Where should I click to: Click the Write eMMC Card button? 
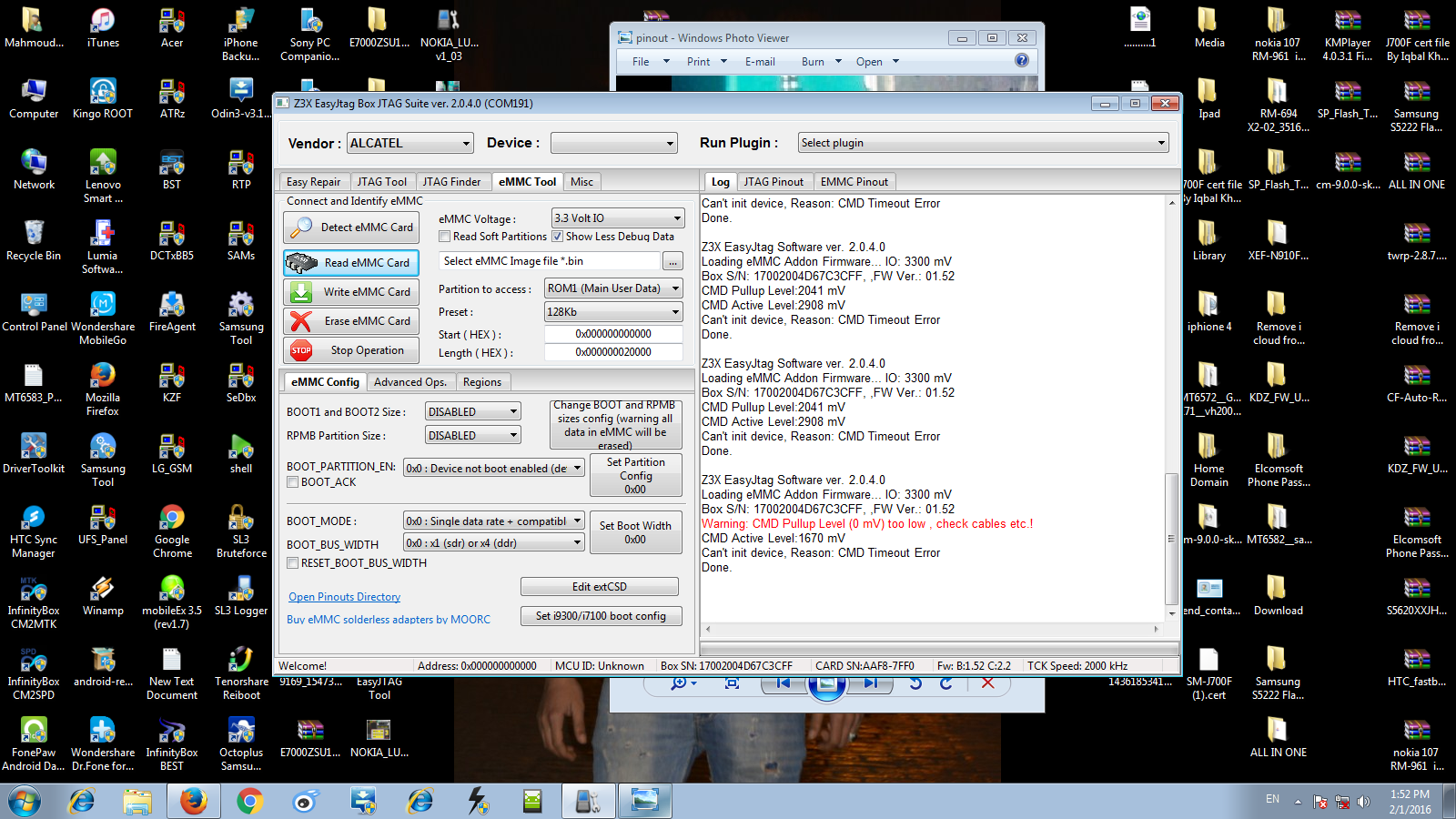click(x=350, y=292)
